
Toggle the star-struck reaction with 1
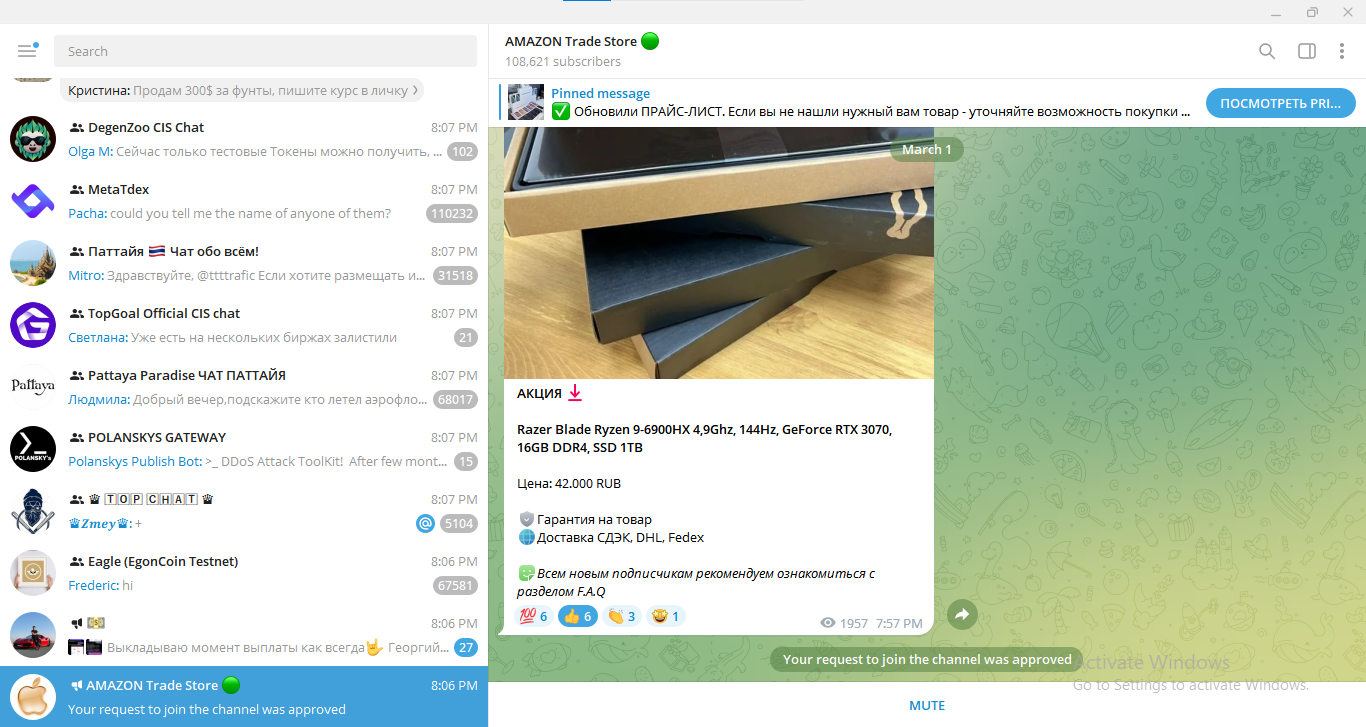pyautogui.click(x=665, y=616)
